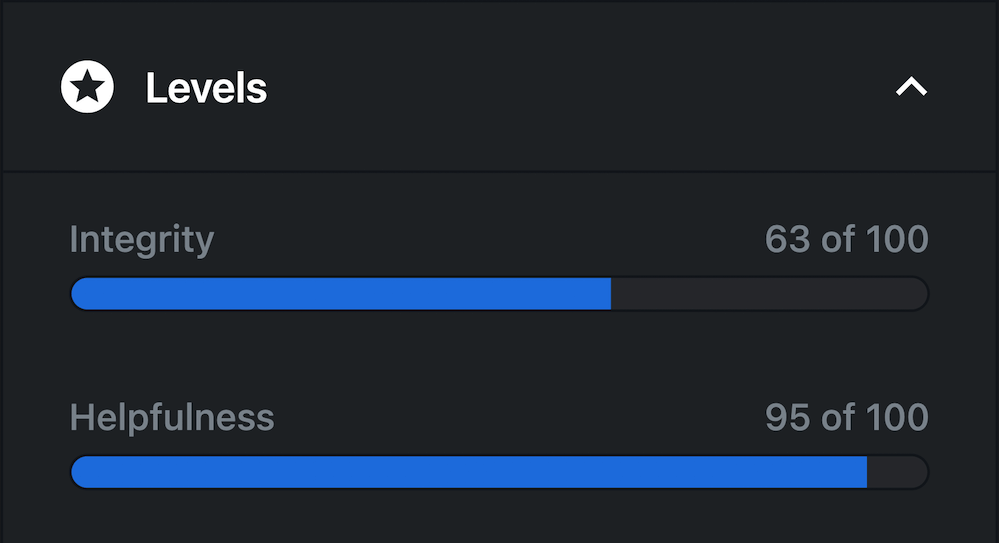The image size is (999, 543).
Task: Click the Levels heading text
Action: tap(206, 89)
